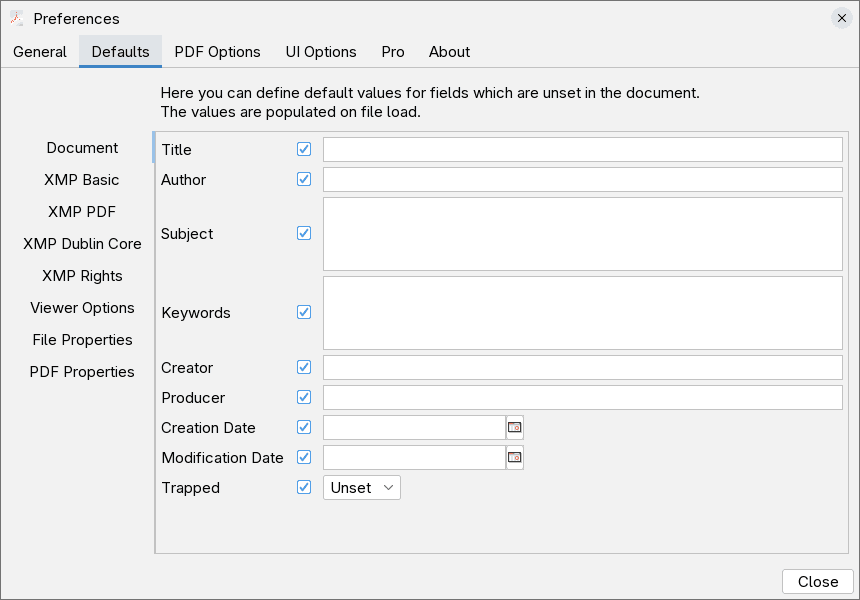Viewport: 860px width, 600px height.
Task: Toggle the Producer default checkbox
Action: (304, 398)
